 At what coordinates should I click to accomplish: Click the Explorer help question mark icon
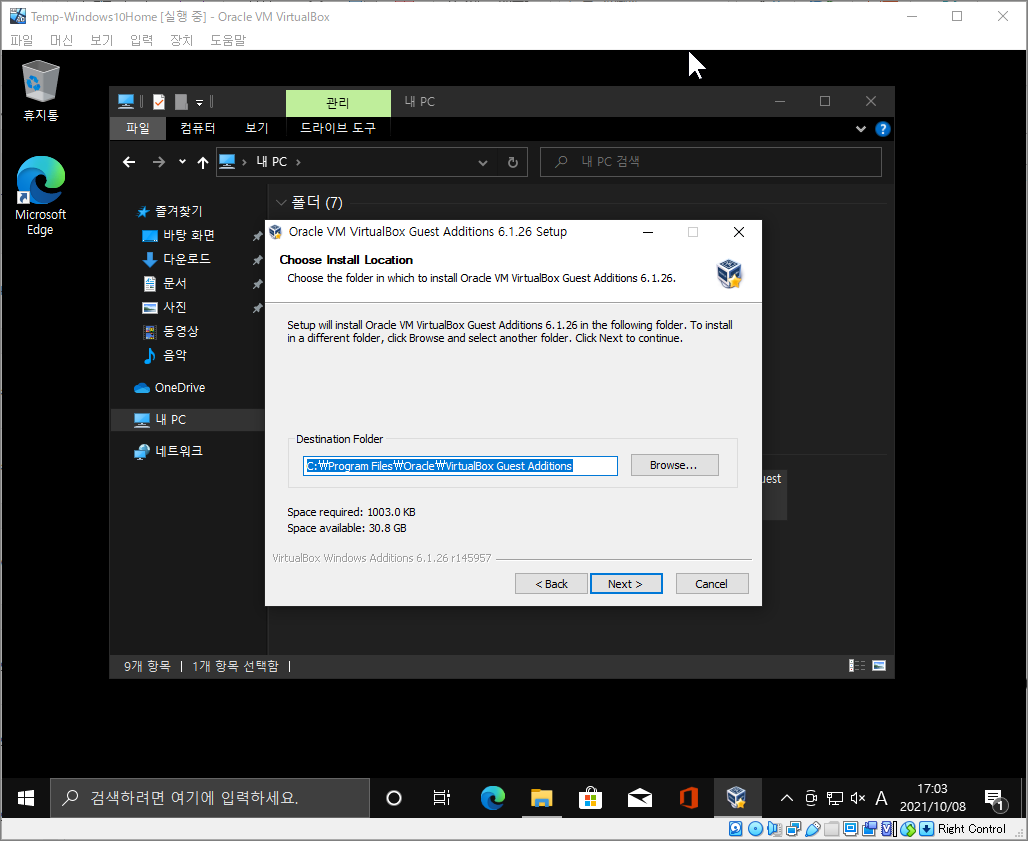(882, 129)
